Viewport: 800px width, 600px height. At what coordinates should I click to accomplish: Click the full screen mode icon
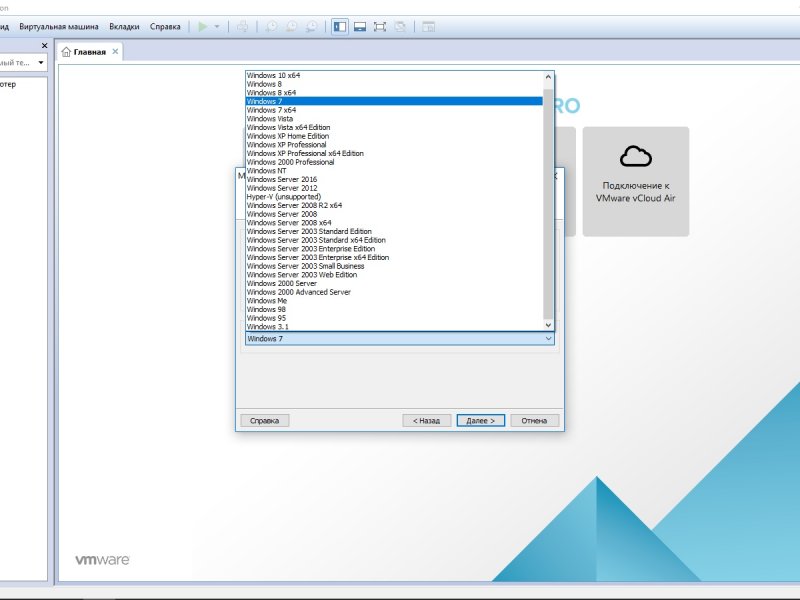coord(380,27)
